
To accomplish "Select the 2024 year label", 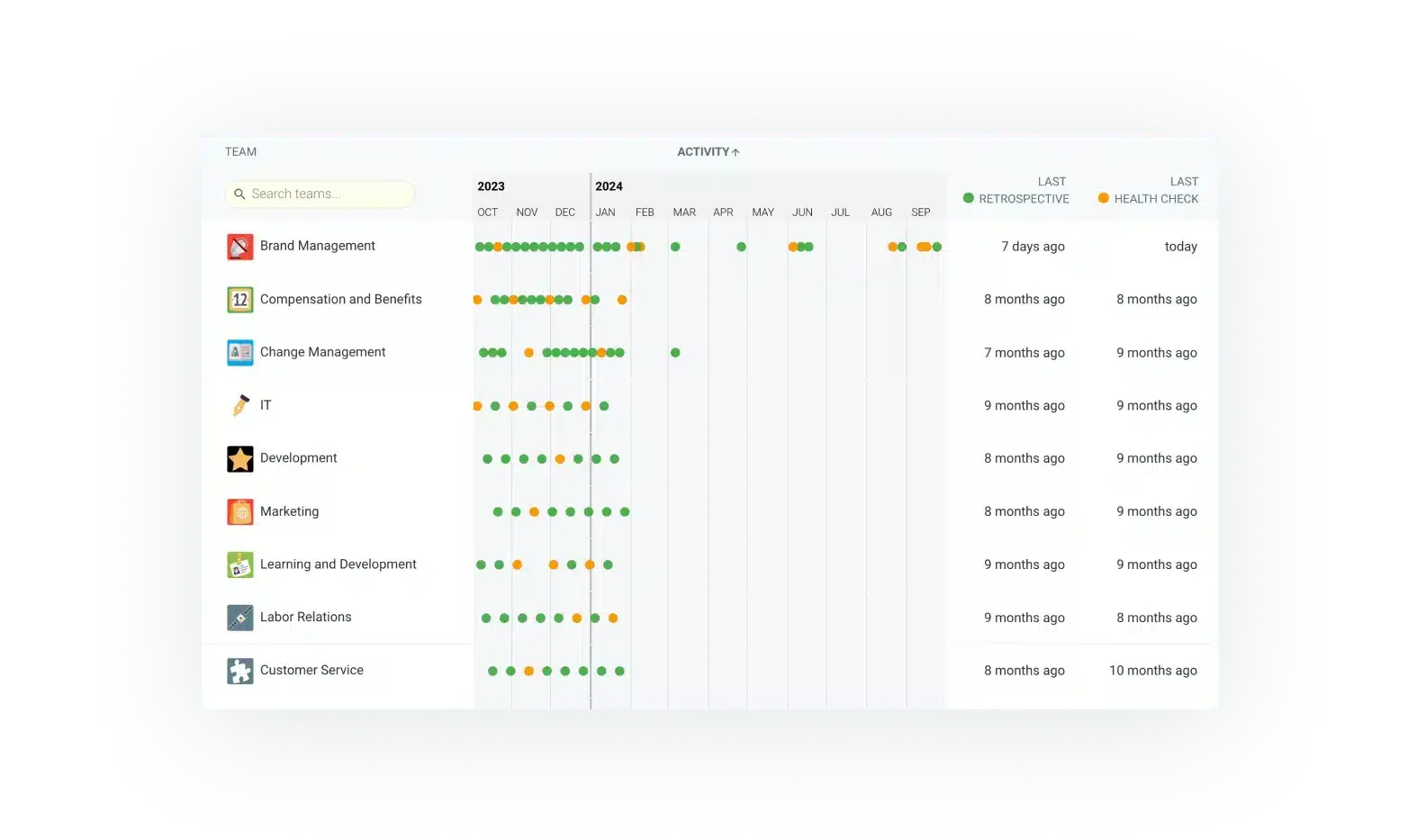I will click(x=609, y=186).
